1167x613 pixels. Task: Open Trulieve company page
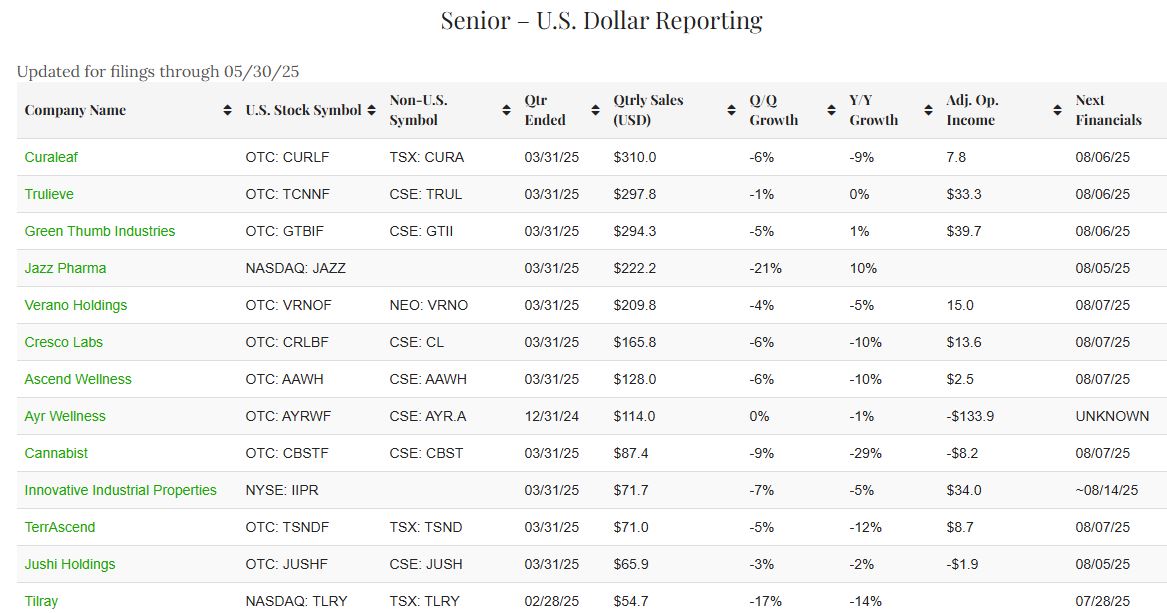[49, 194]
